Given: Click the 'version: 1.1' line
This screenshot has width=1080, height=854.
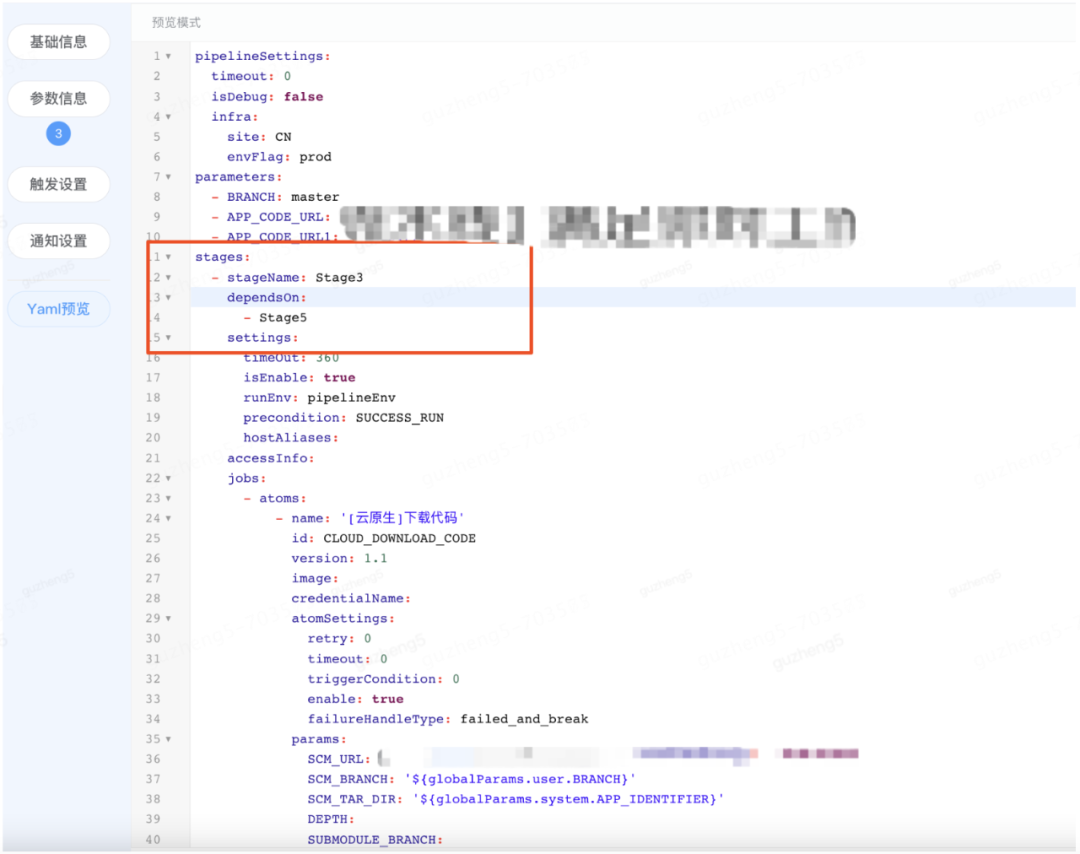Looking at the screenshot, I should (x=339, y=559).
